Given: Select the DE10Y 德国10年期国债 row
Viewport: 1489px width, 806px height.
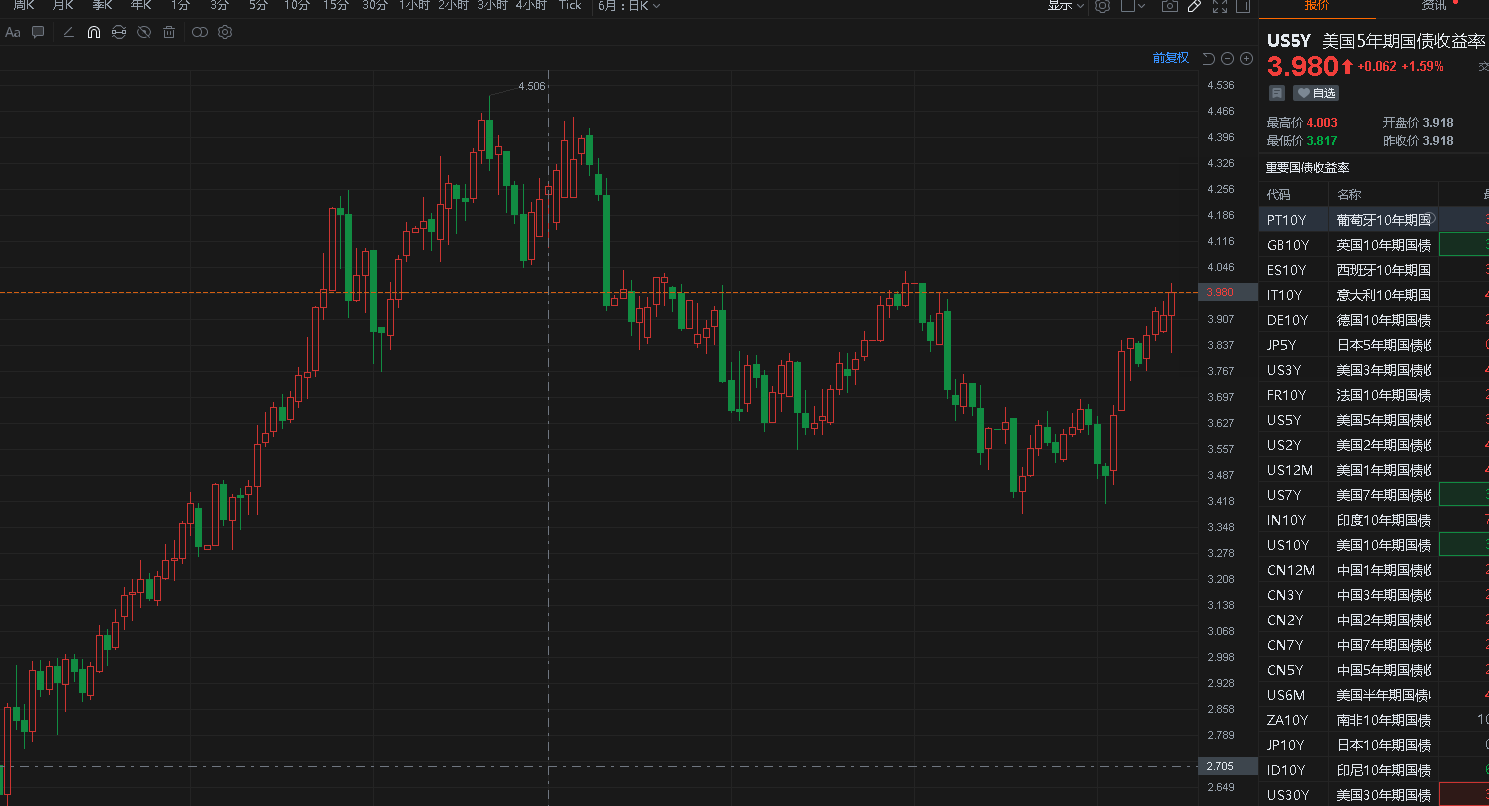Looking at the screenshot, I should click(1374, 319).
